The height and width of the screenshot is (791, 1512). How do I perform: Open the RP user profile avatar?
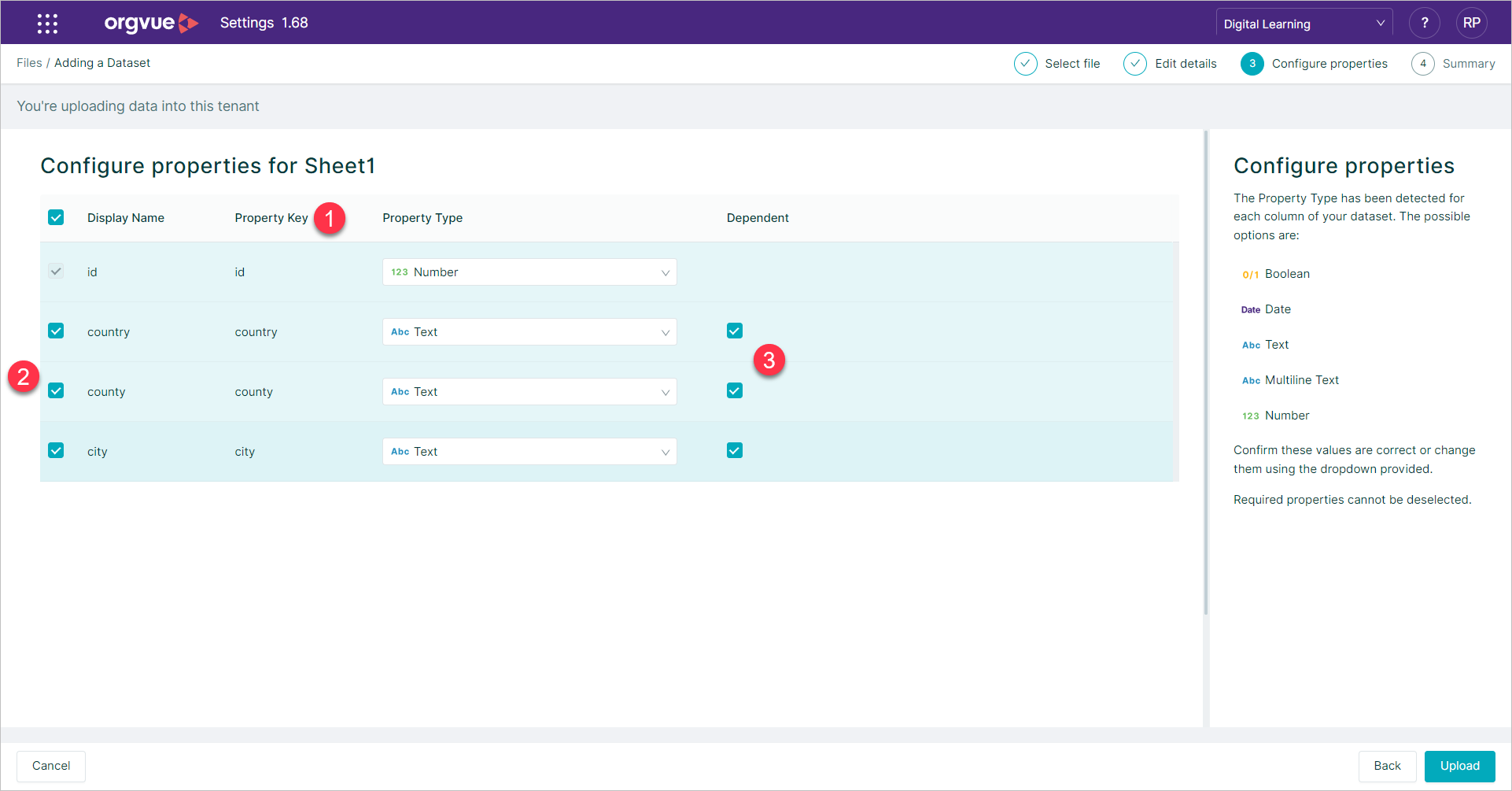1471,24
